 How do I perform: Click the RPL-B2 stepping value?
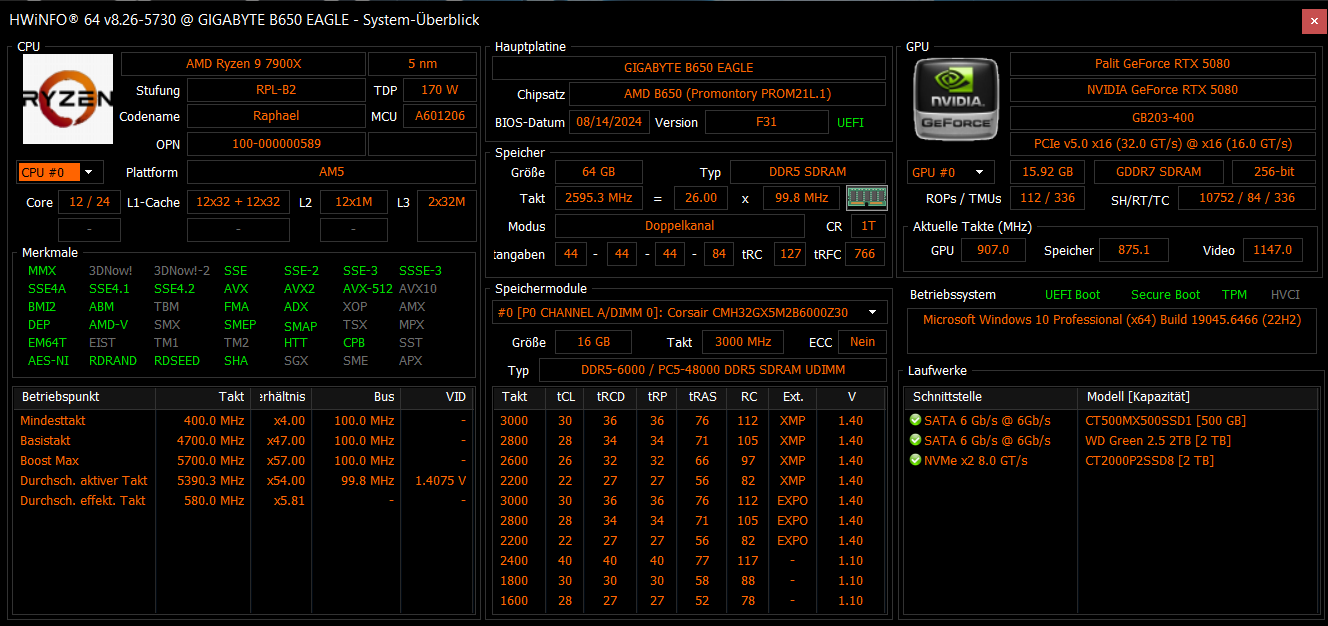click(x=276, y=90)
